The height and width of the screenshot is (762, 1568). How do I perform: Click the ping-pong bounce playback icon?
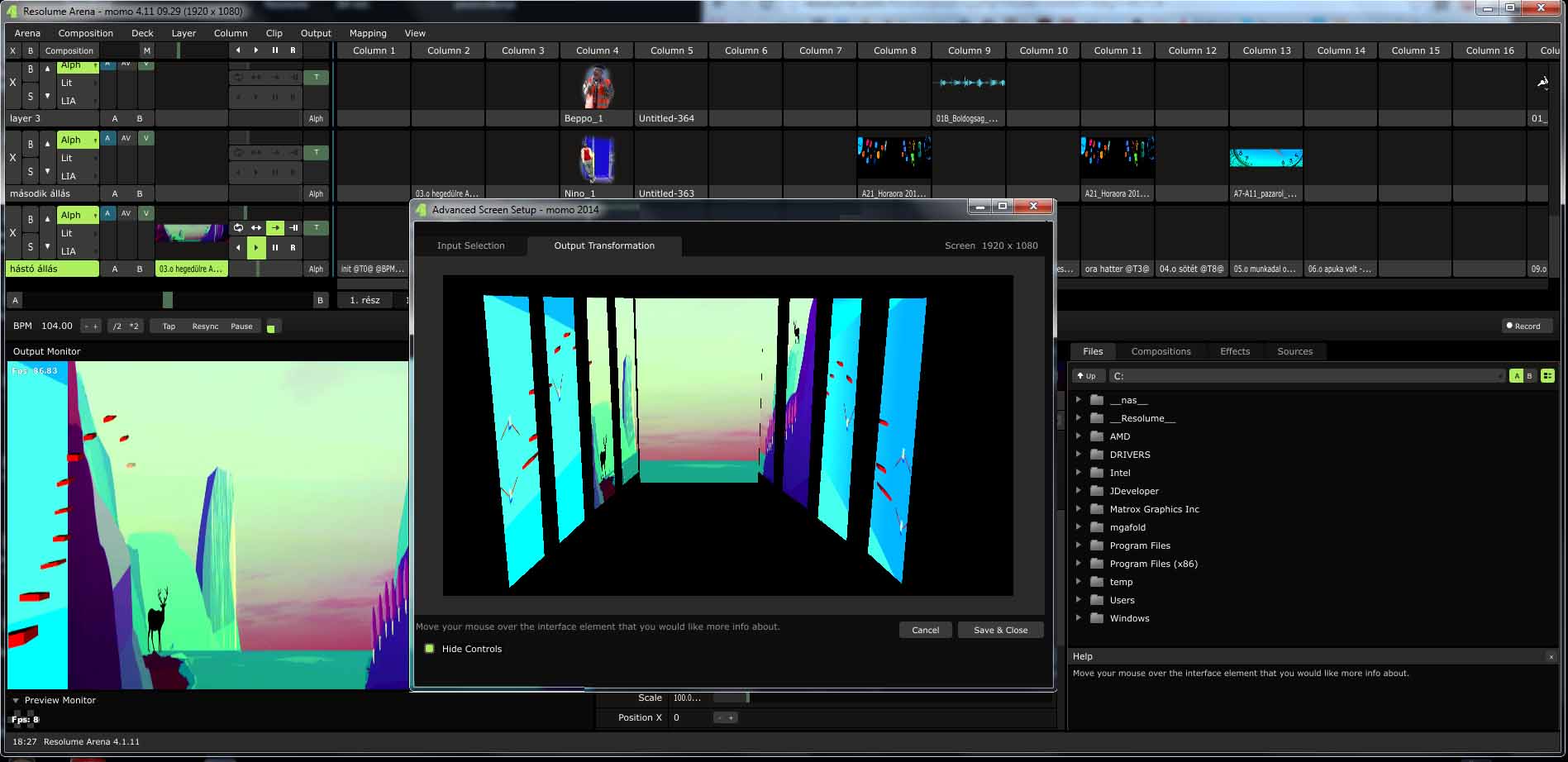256,227
